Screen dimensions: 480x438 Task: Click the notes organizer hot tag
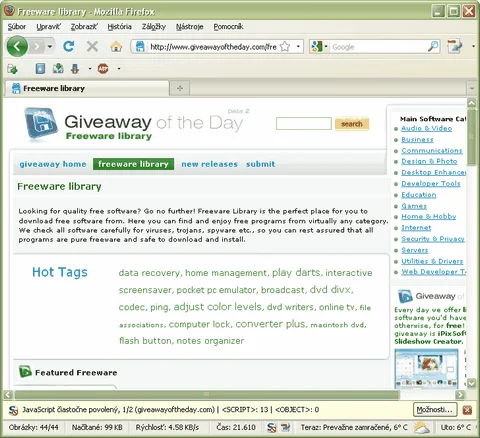pos(210,341)
